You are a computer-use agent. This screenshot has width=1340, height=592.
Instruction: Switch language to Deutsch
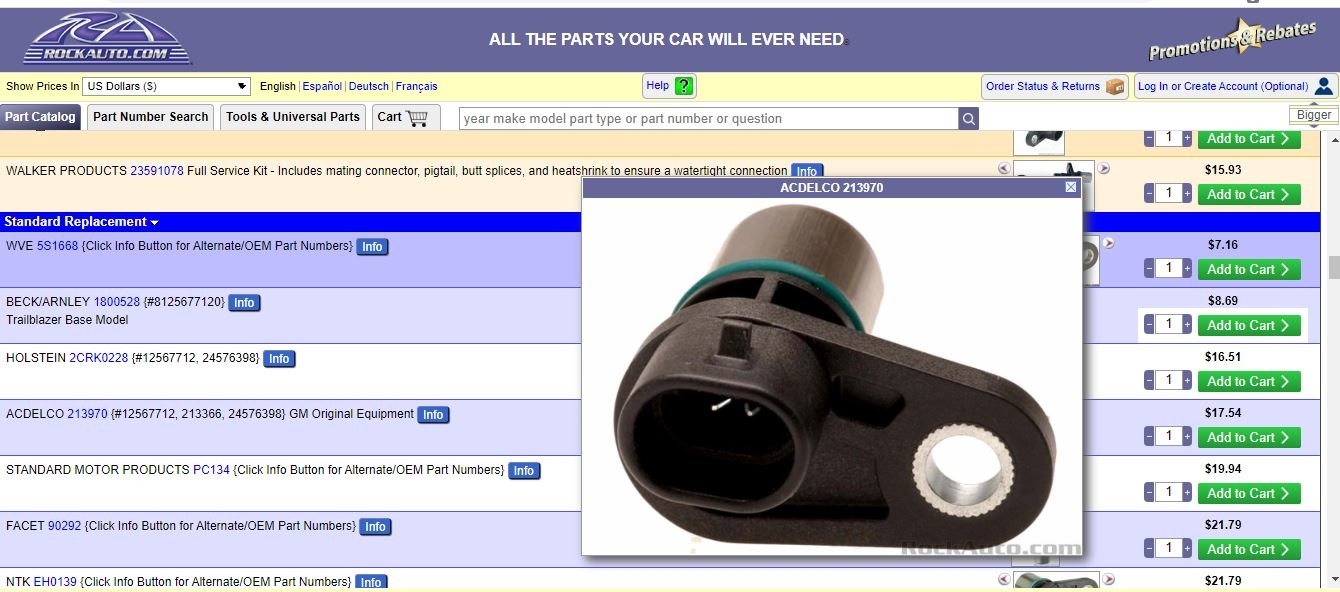(369, 87)
